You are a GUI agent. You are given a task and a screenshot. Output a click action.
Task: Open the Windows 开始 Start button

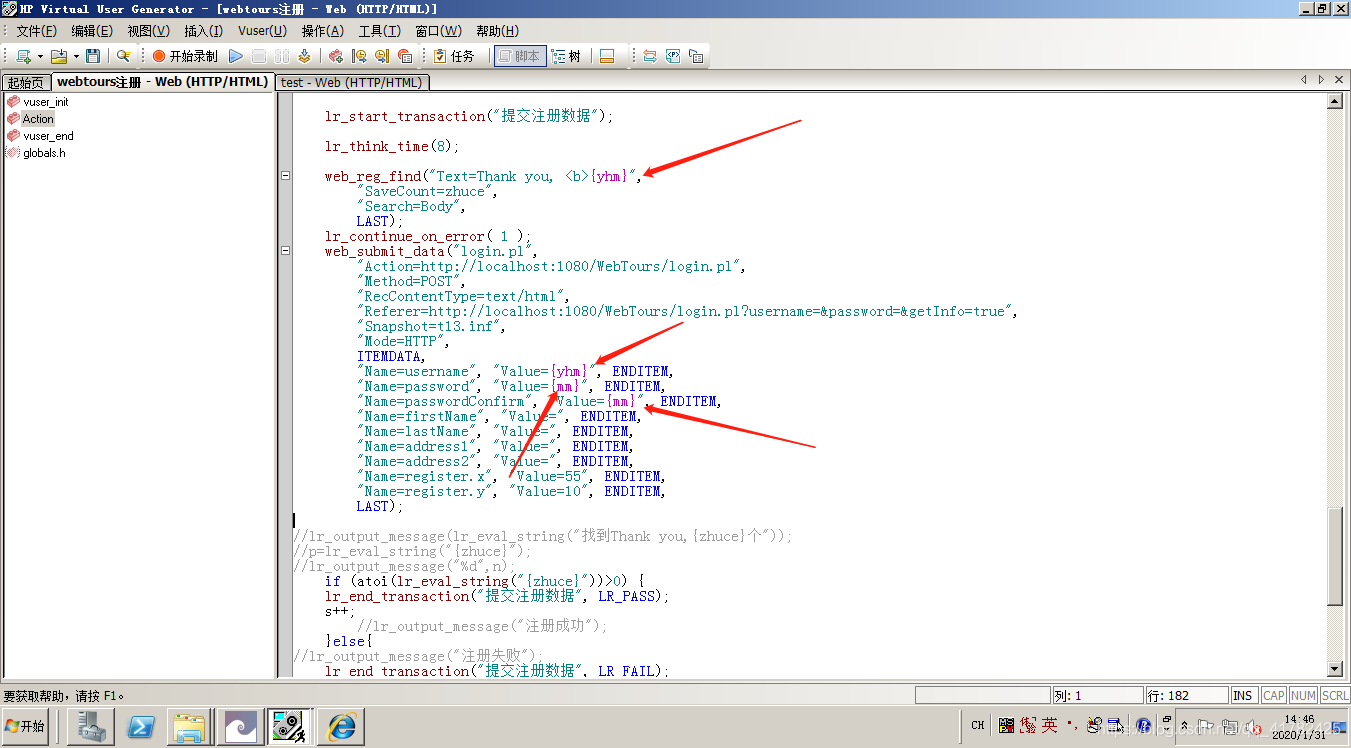click(x=27, y=726)
